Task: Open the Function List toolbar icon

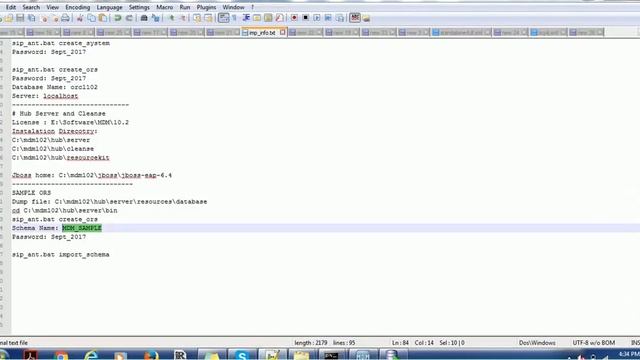Action: tap(280, 18)
